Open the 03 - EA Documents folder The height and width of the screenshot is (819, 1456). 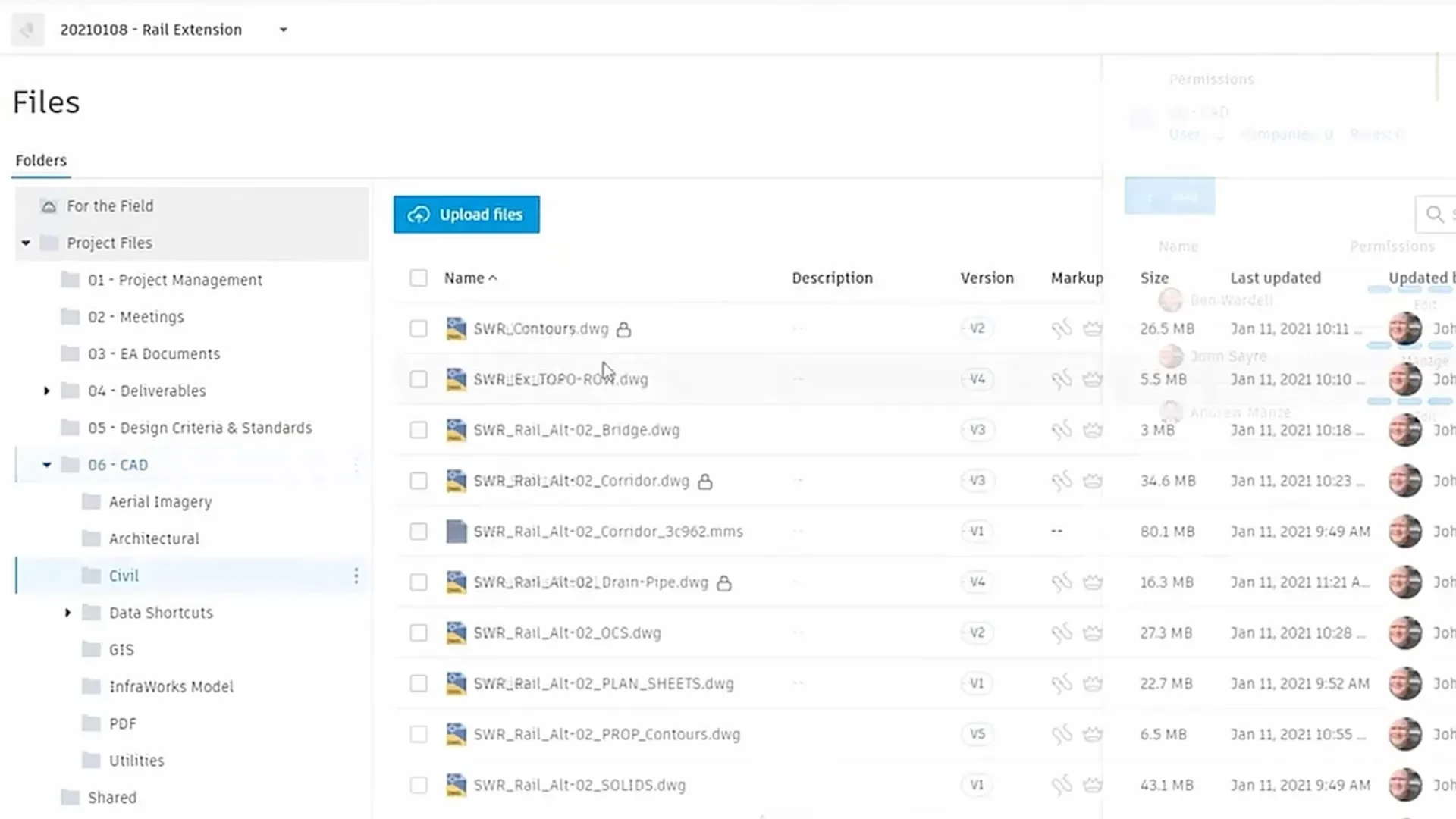154,354
